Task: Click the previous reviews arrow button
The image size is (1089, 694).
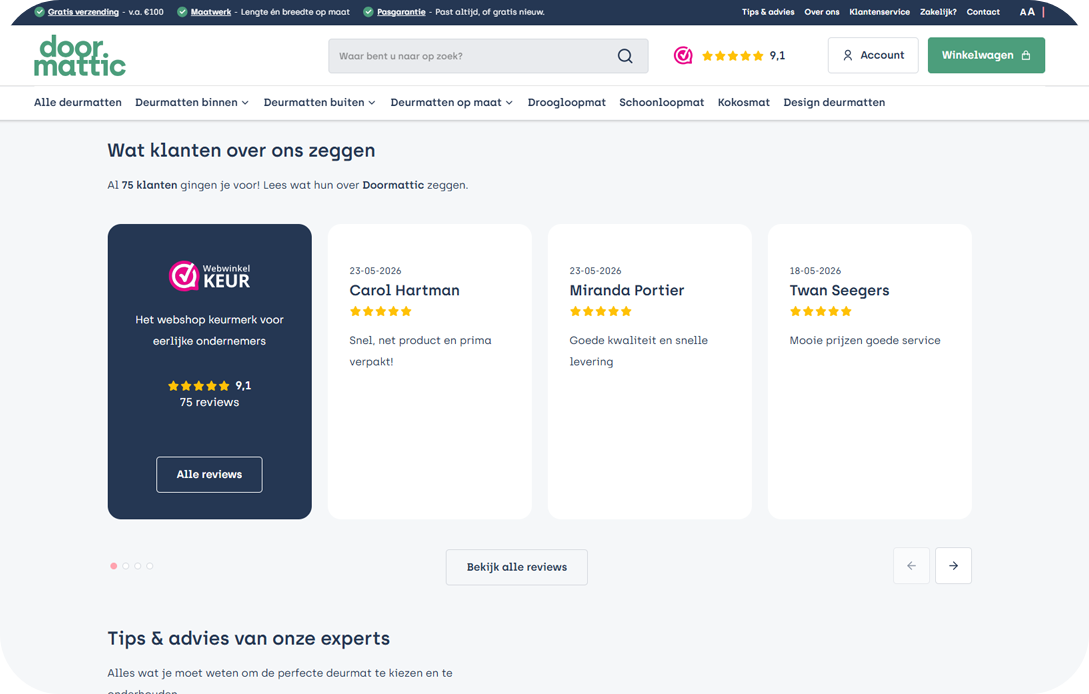Action: [911, 565]
